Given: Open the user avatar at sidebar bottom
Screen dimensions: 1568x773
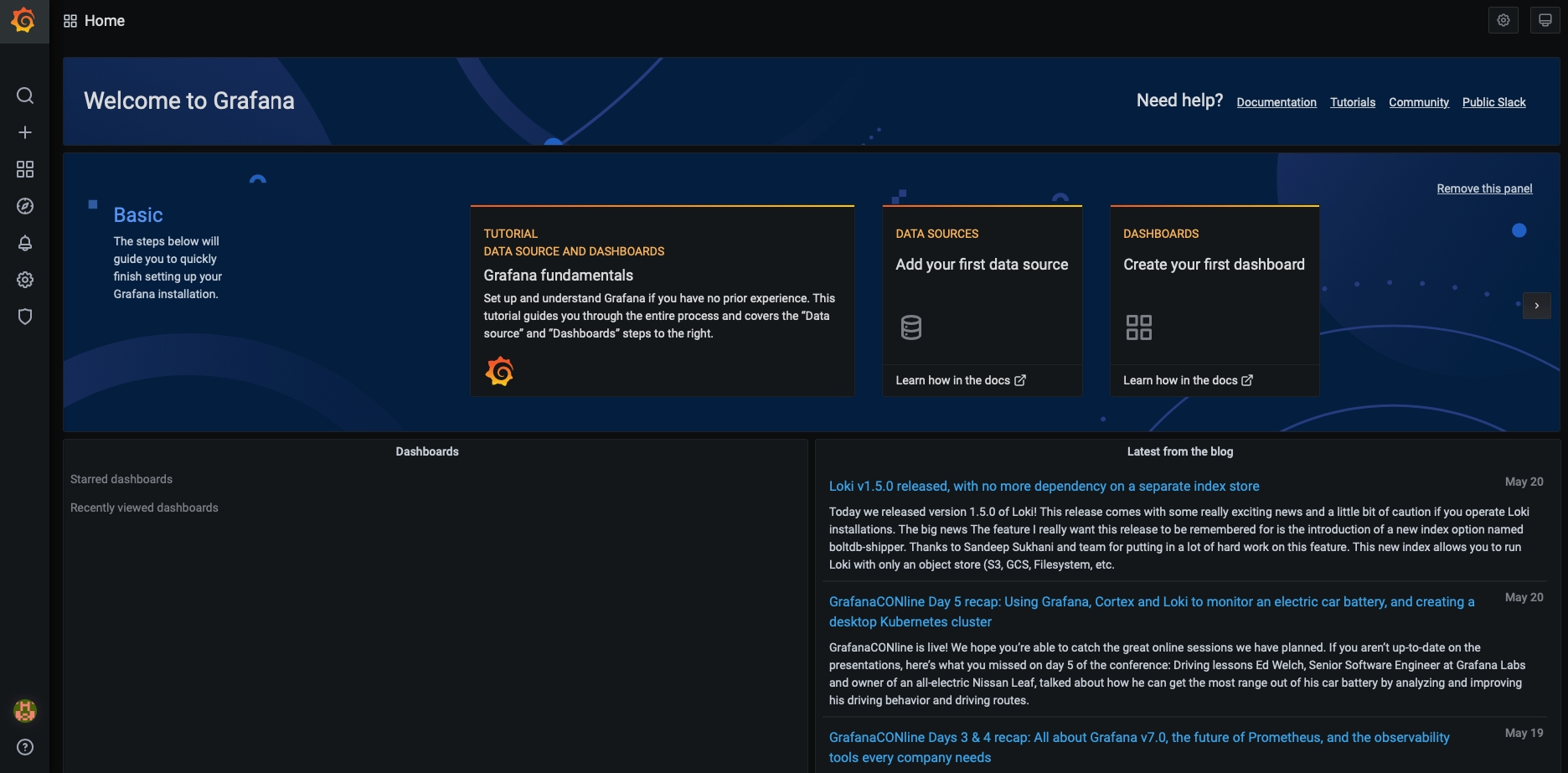Looking at the screenshot, I should click(25, 711).
